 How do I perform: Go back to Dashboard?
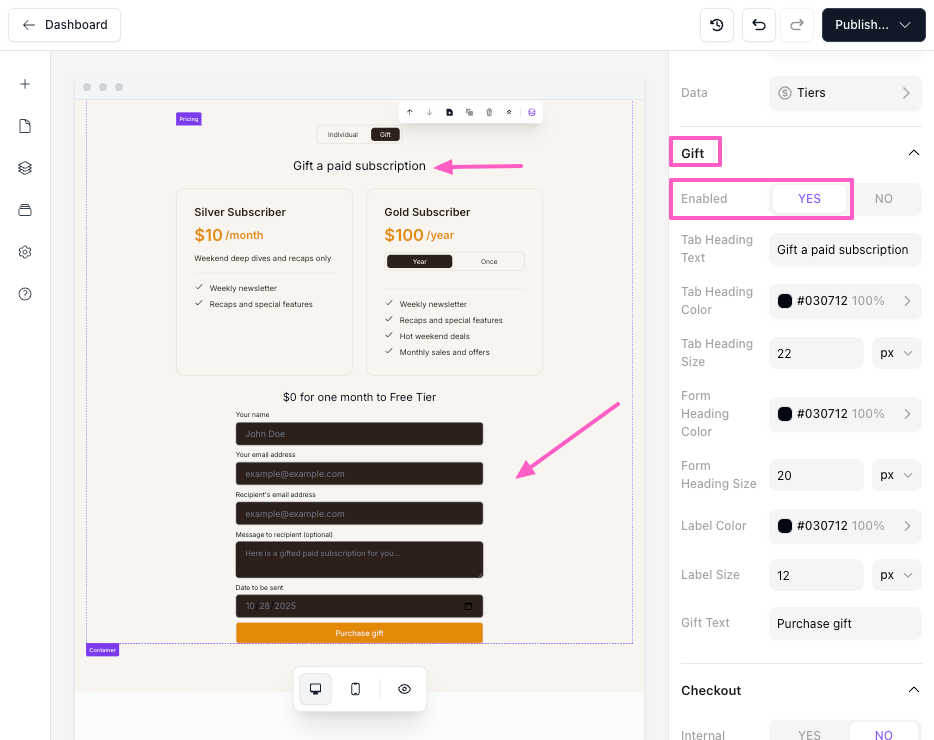65,25
